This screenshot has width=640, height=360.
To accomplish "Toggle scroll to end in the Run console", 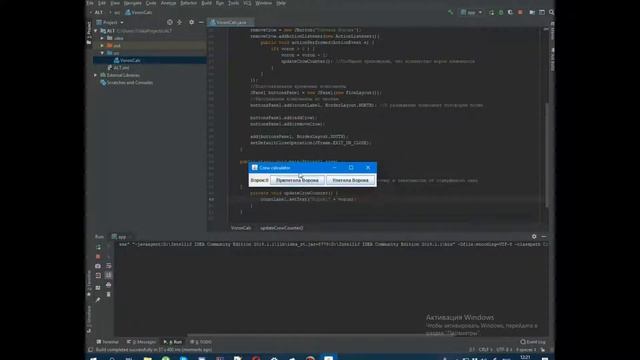I will (109, 276).
